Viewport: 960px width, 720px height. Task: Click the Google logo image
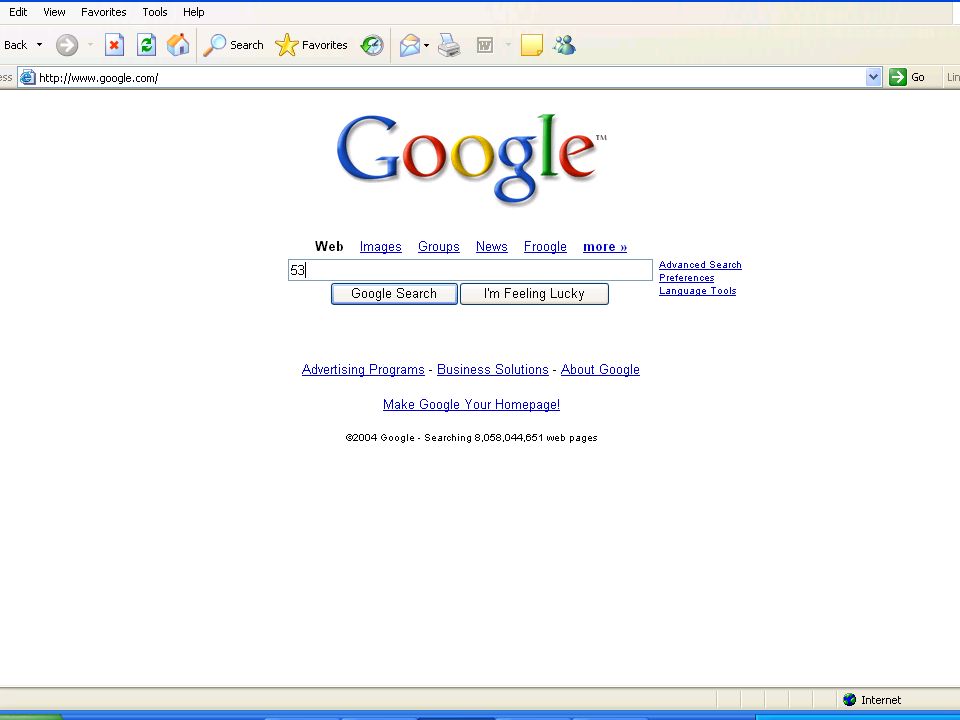(471, 159)
